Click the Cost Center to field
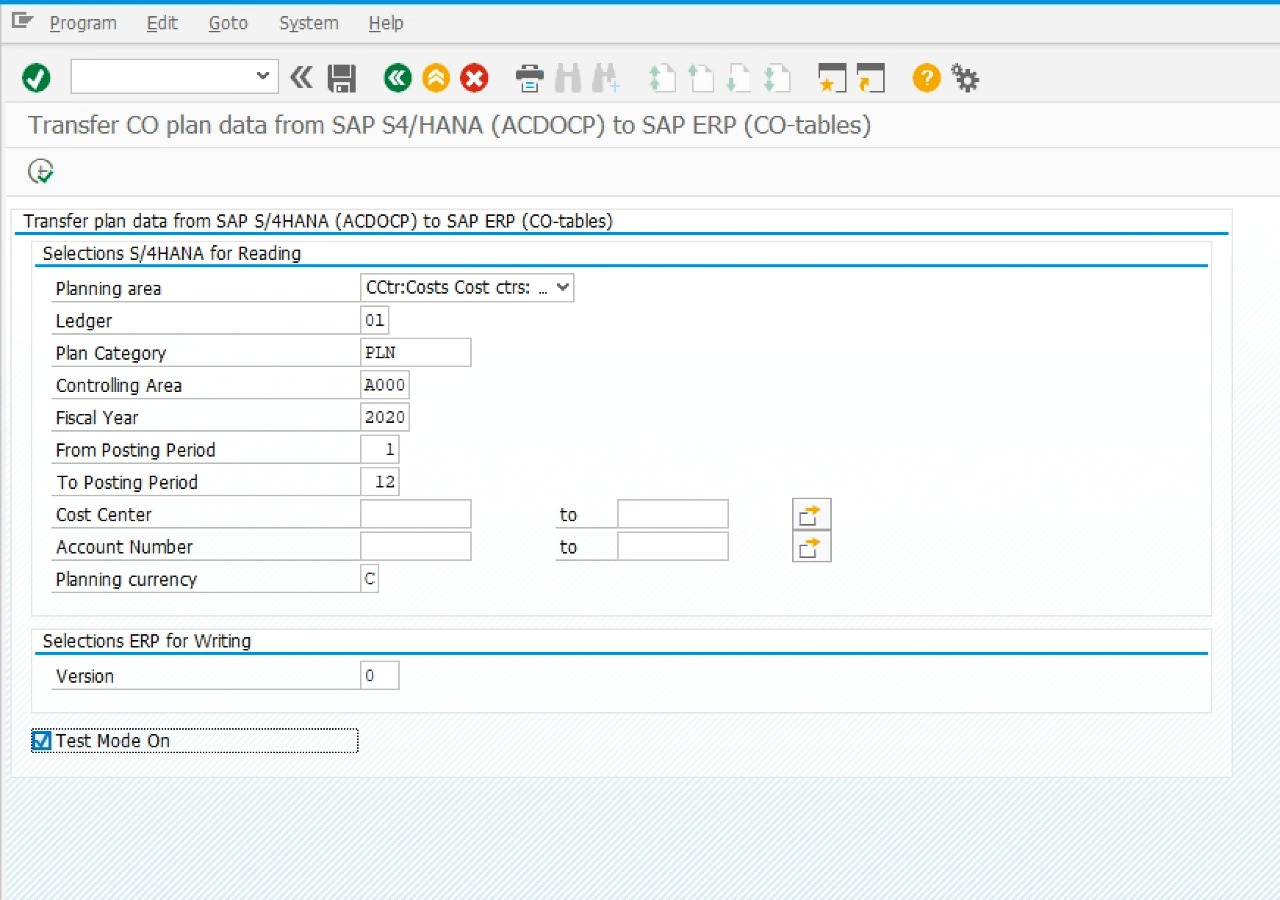This screenshot has height=900, width=1280. (x=673, y=514)
